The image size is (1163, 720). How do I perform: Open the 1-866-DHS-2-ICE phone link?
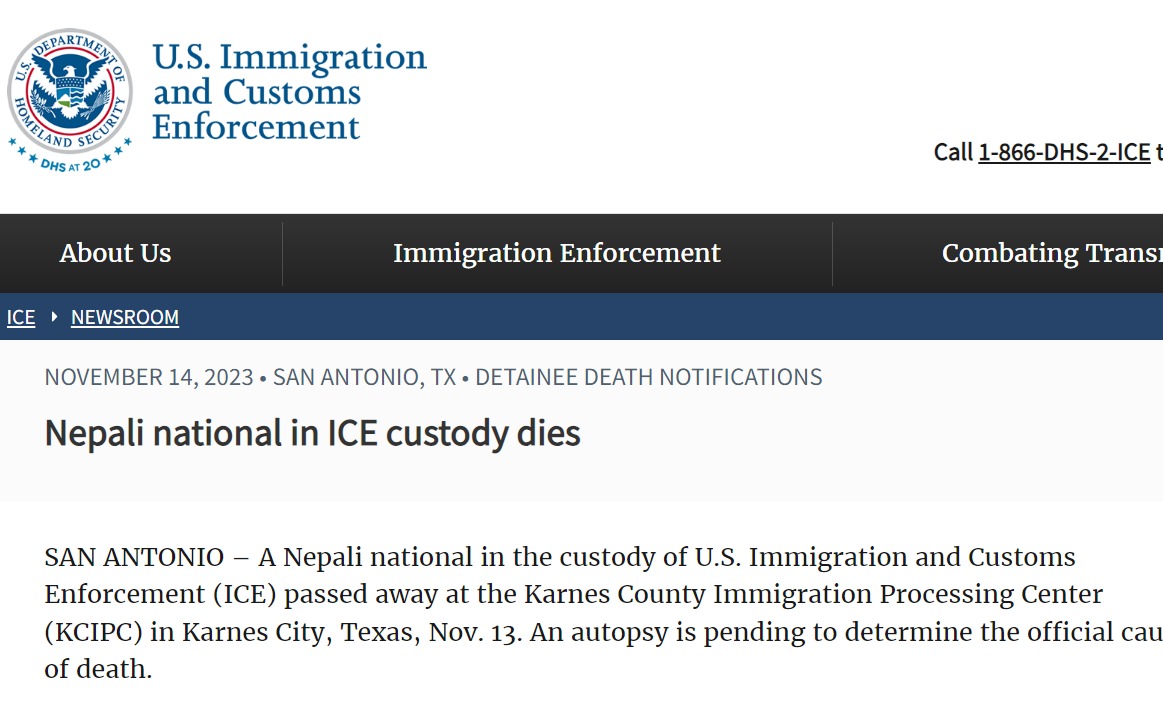pyautogui.click(x=1064, y=152)
